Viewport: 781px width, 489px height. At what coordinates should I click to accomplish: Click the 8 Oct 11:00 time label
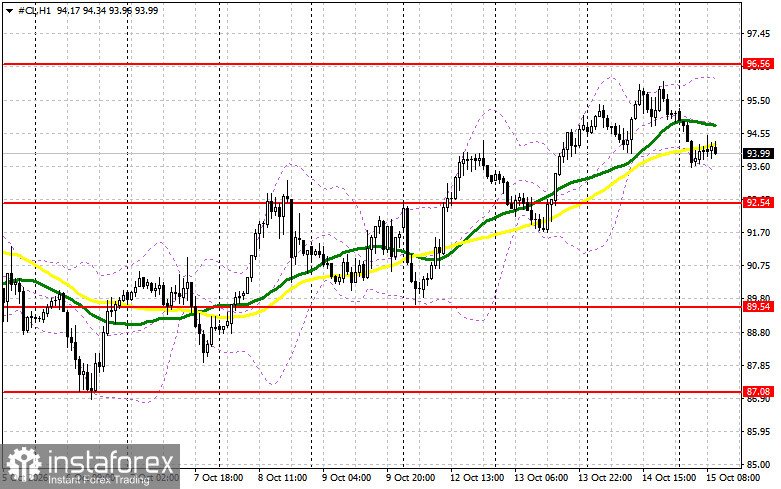tap(282, 478)
